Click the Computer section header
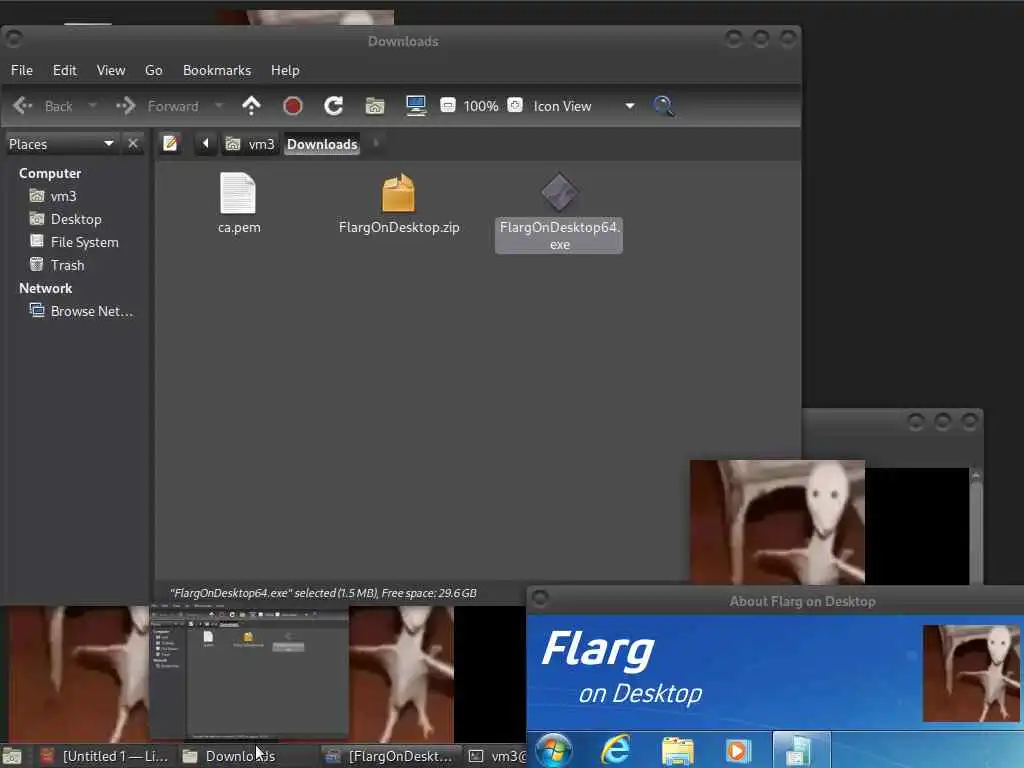 (50, 173)
